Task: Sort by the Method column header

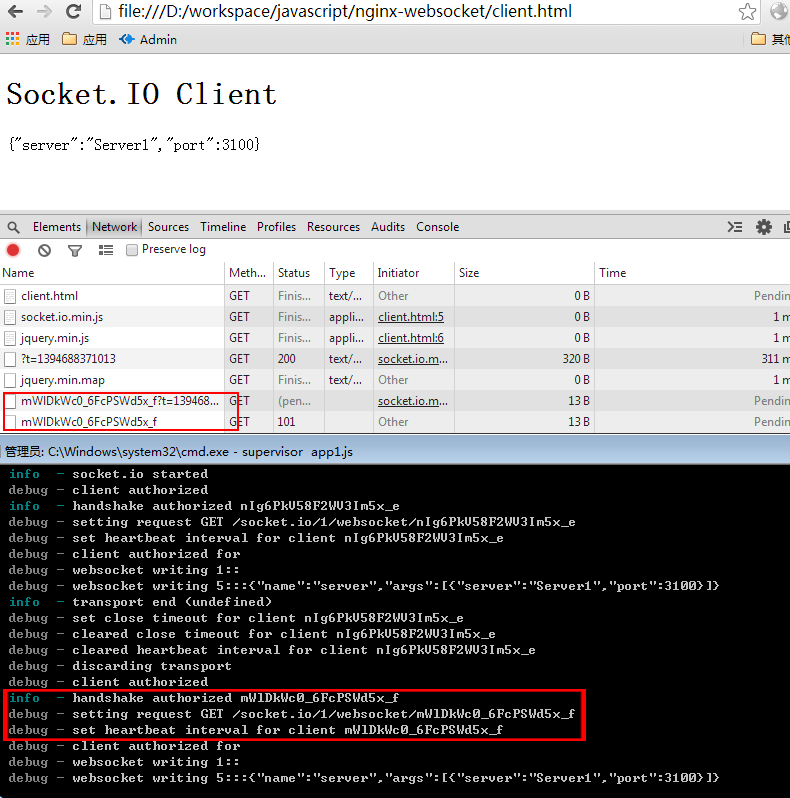Action: point(248,273)
